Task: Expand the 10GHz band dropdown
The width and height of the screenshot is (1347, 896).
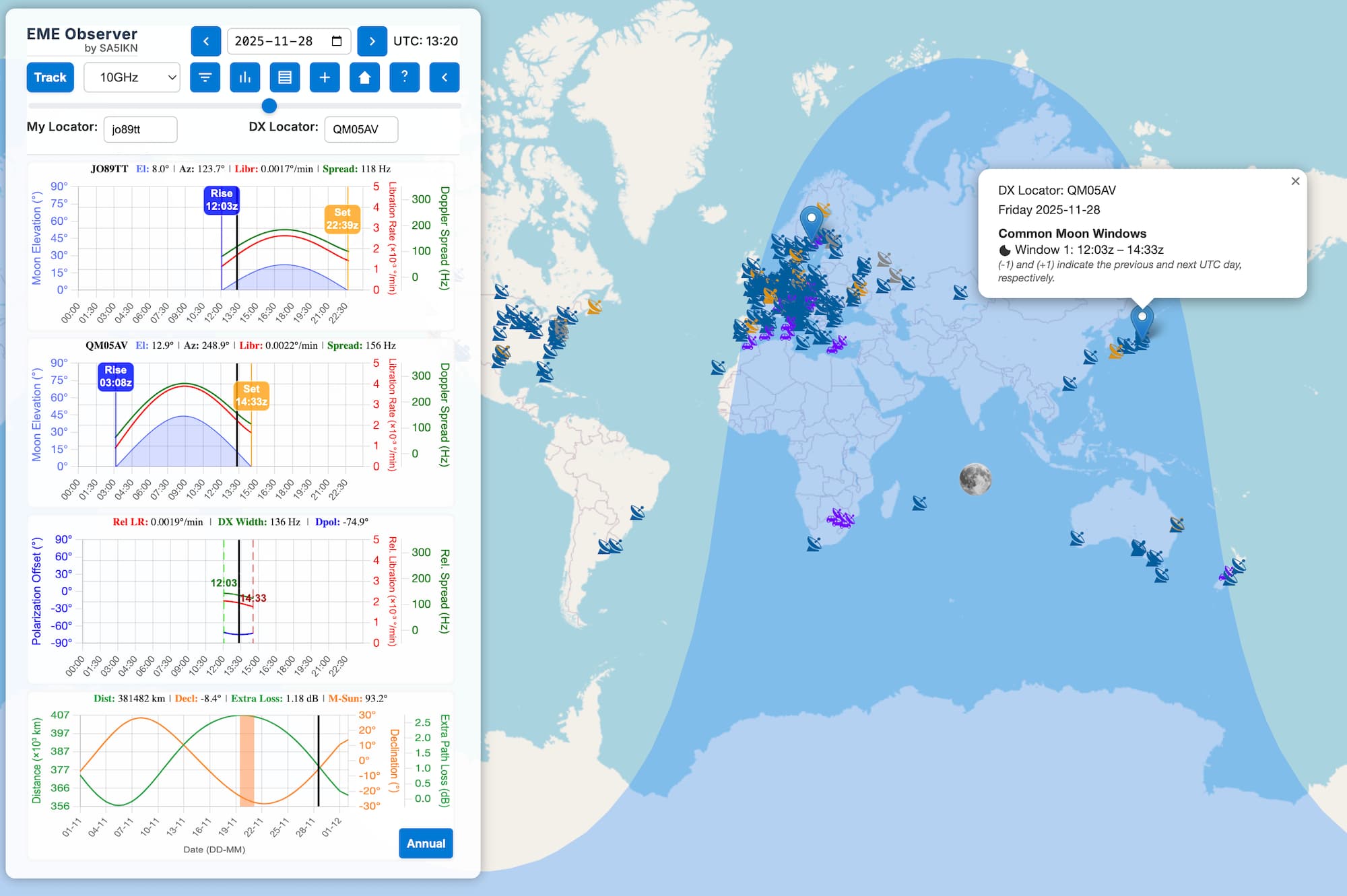Action: coord(132,77)
